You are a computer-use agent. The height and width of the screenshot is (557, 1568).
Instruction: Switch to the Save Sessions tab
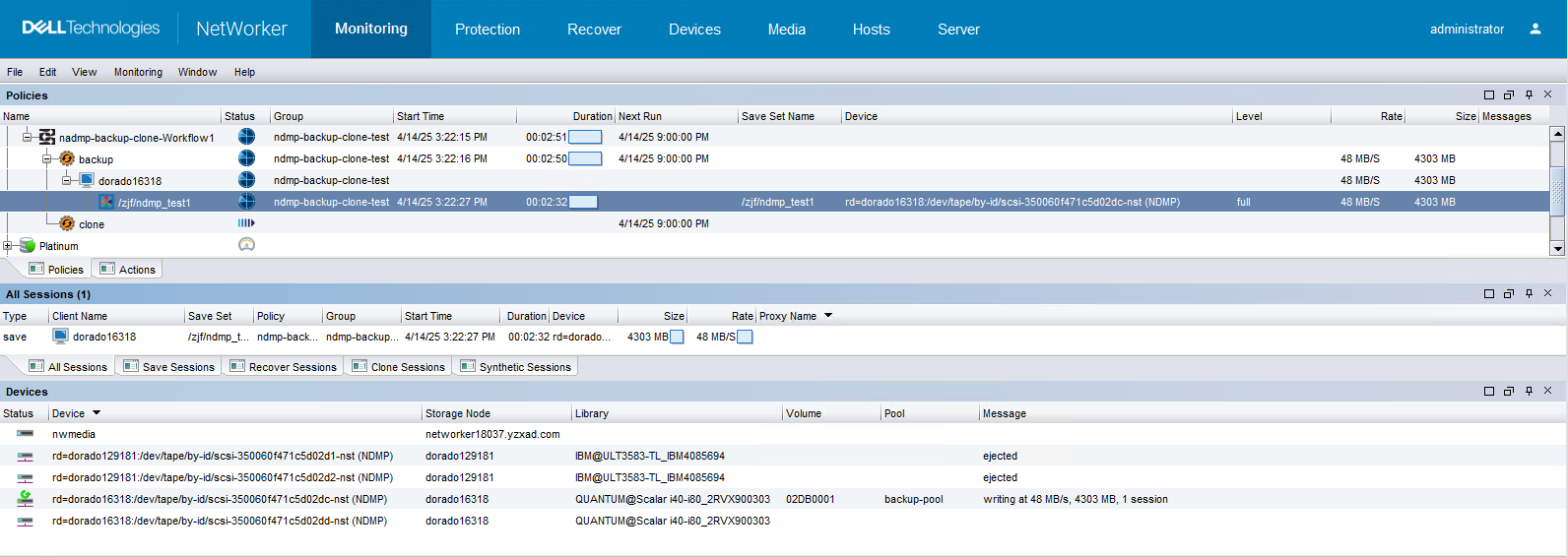tap(168, 366)
